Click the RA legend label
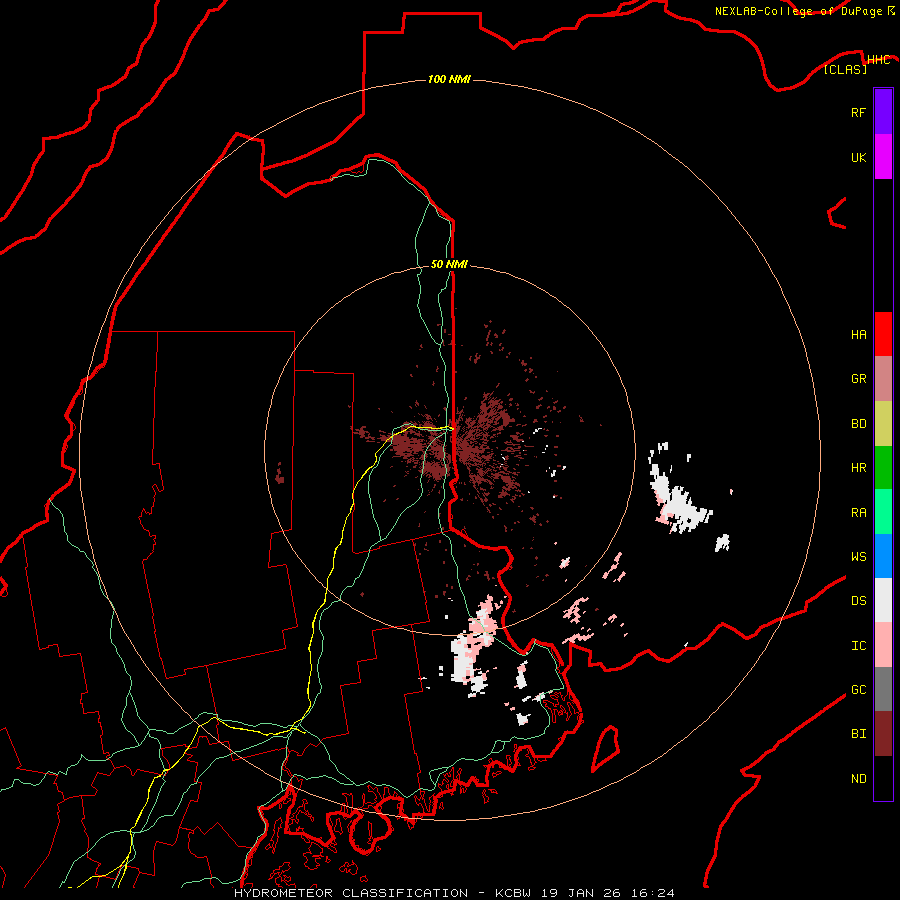The width and height of the screenshot is (900, 900). pyautogui.click(x=858, y=513)
